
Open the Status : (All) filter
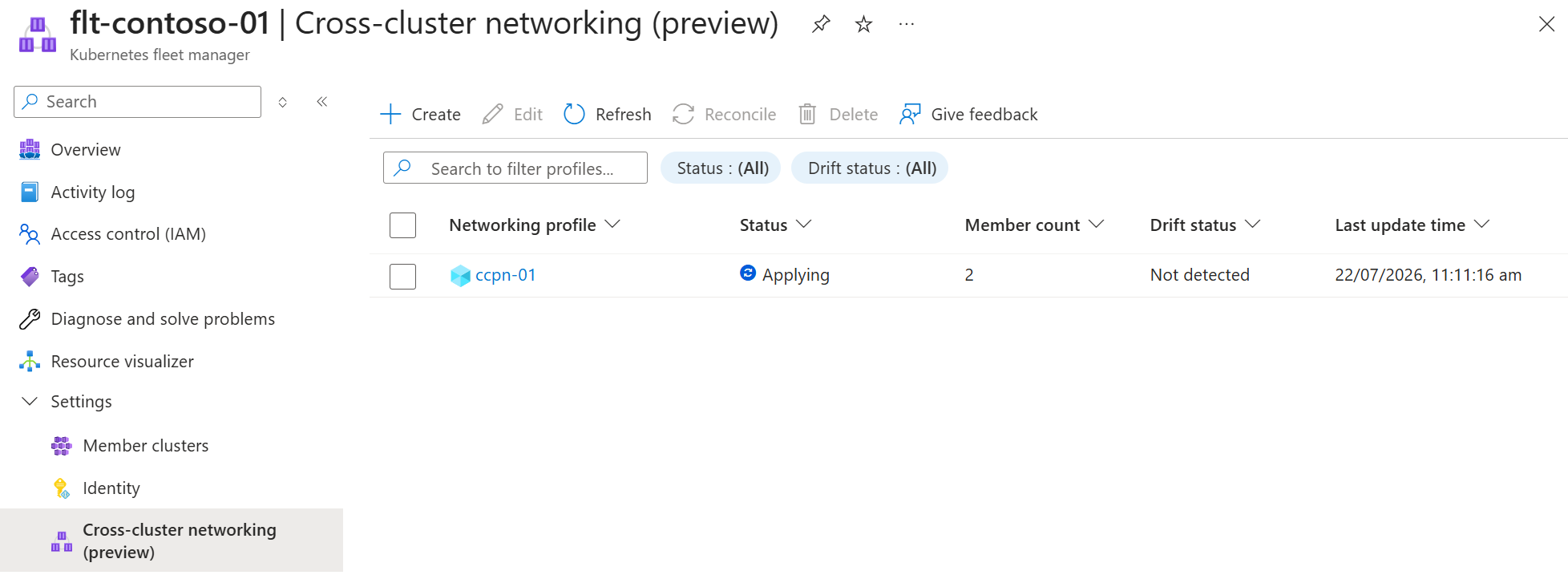click(x=721, y=168)
